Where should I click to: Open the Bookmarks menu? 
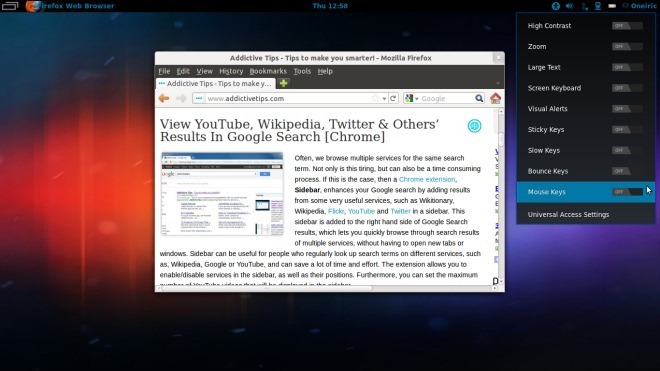click(x=268, y=71)
